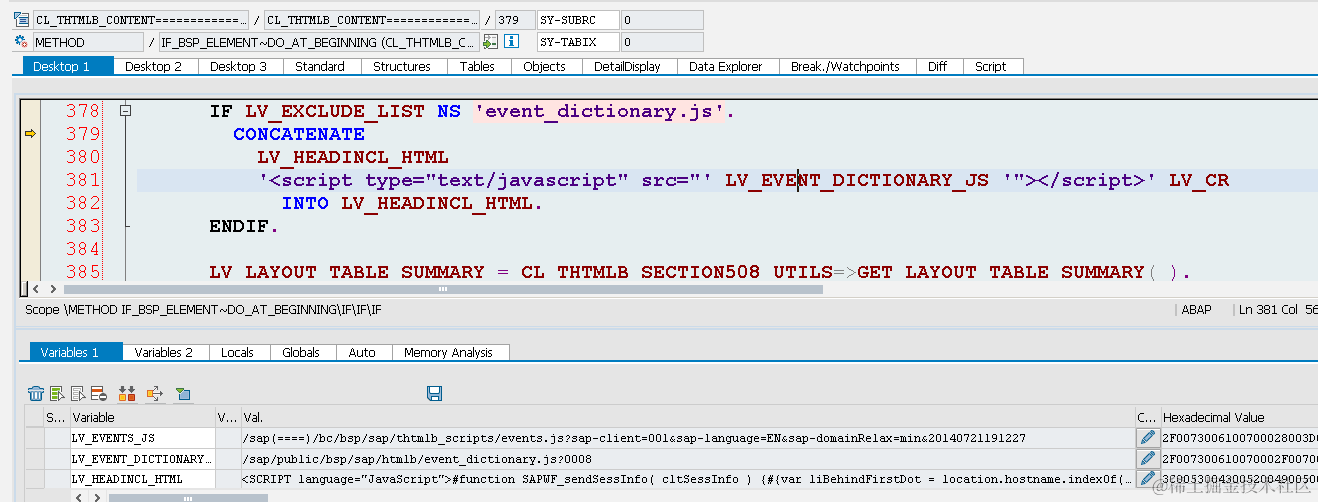Viewport: 1318px width, 502px height.
Task: Edit LV_EVENT_DICTIONARY value with pencil icon
Action: click(x=1147, y=459)
